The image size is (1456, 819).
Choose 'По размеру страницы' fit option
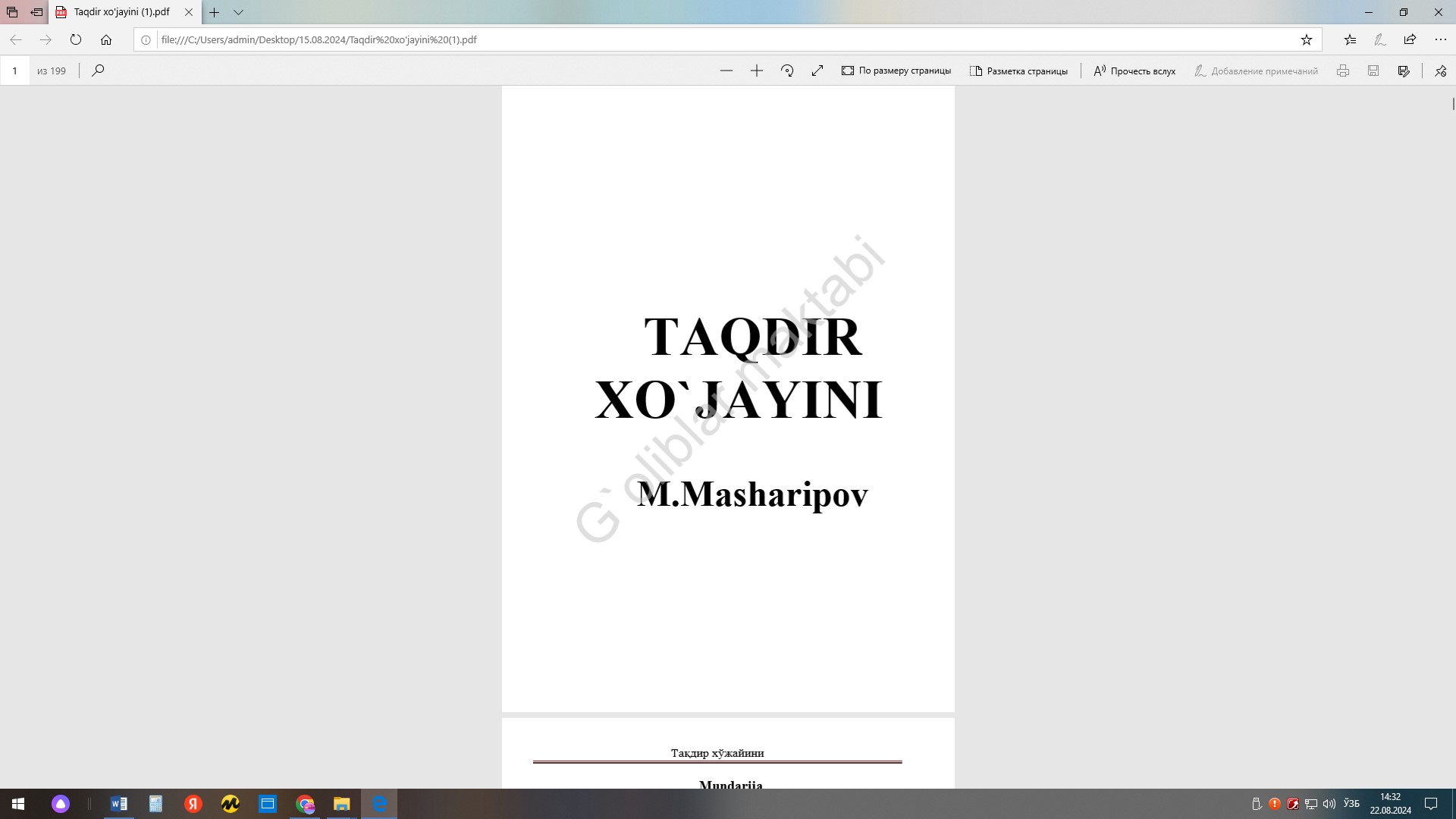[896, 71]
